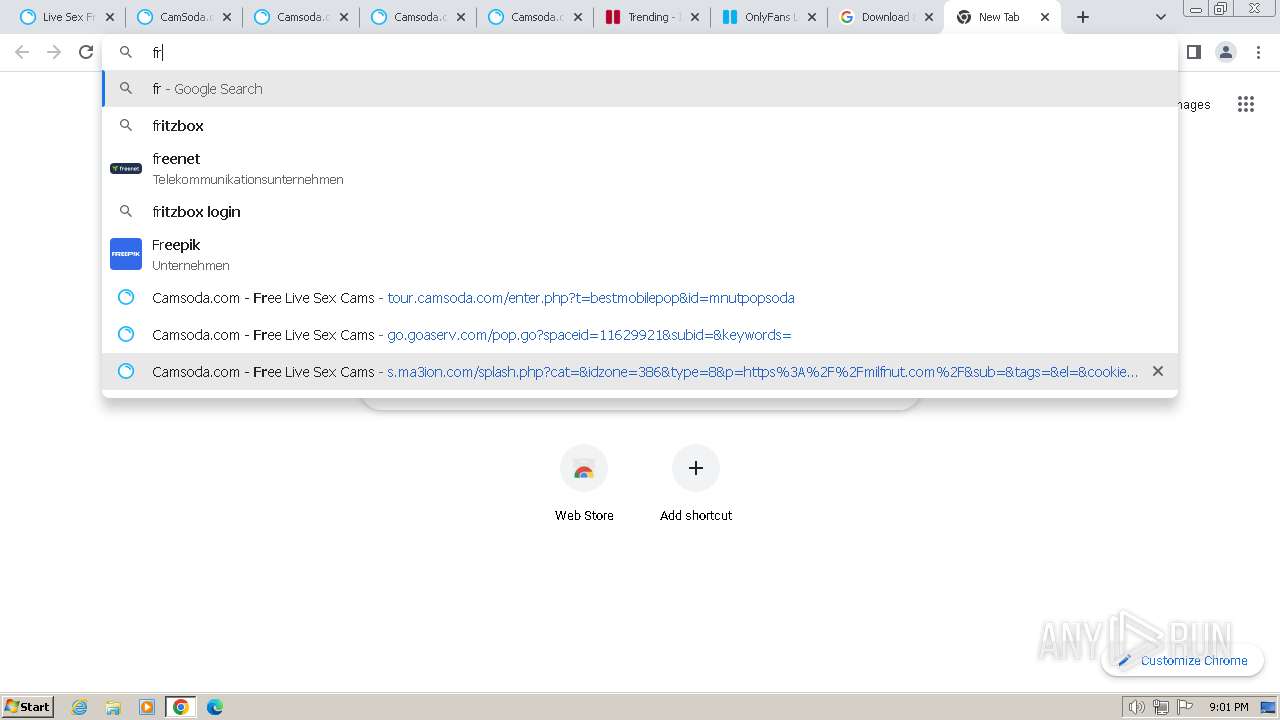Choose the 'freenet' Telekommunikationsunternehmen suggestion

(640, 168)
